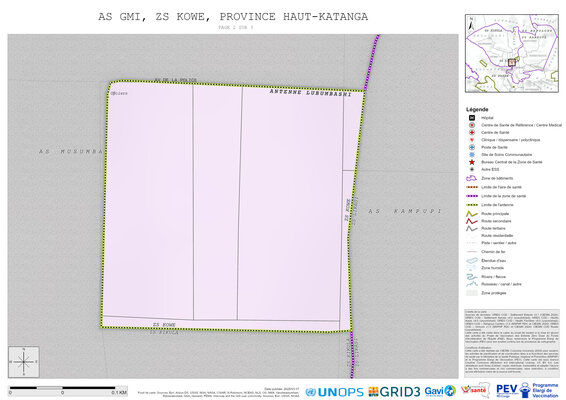Image resolution: width=566 pixels, height=400 pixels.
Task: Select the red Centre de Santé legend symbol
Action: [x=471, y=132]
